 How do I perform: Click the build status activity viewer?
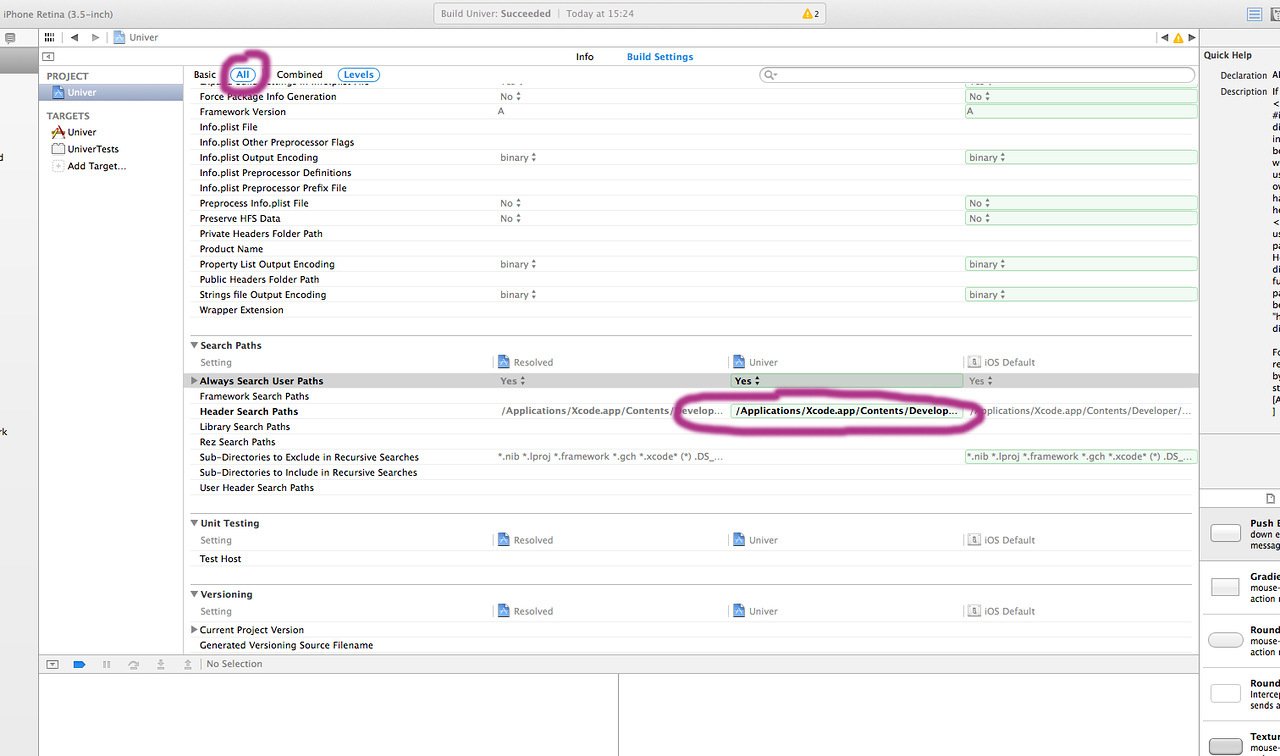(x=629, y=14)
